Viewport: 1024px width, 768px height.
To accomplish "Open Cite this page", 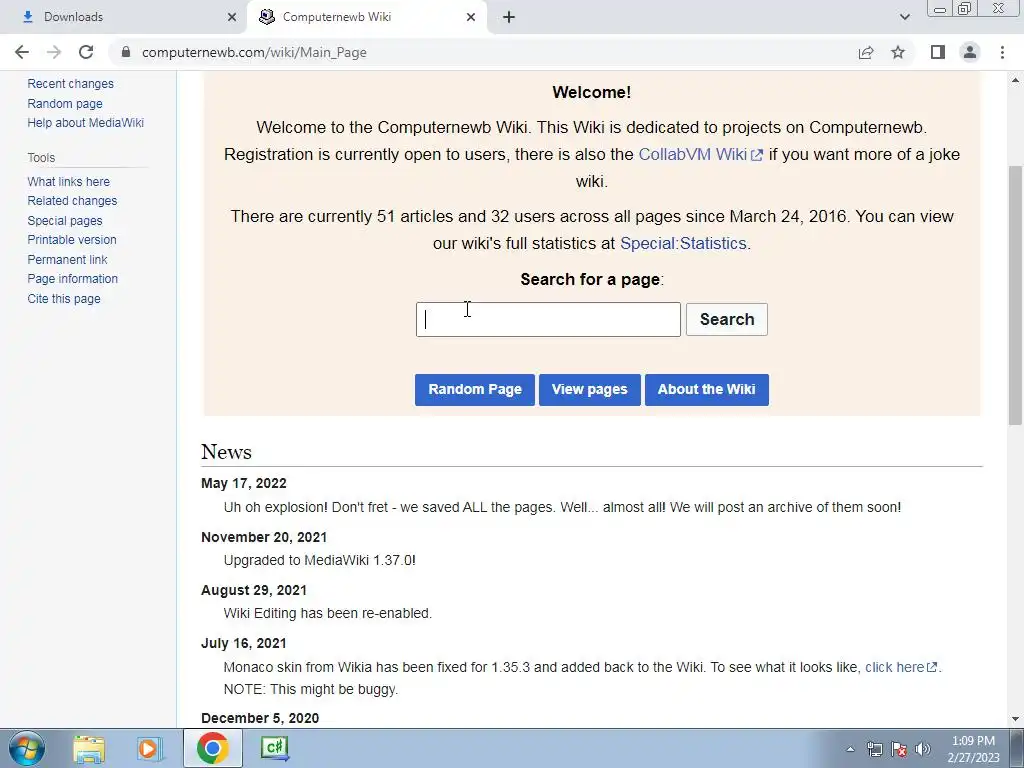I will click(x=64, y=298).
